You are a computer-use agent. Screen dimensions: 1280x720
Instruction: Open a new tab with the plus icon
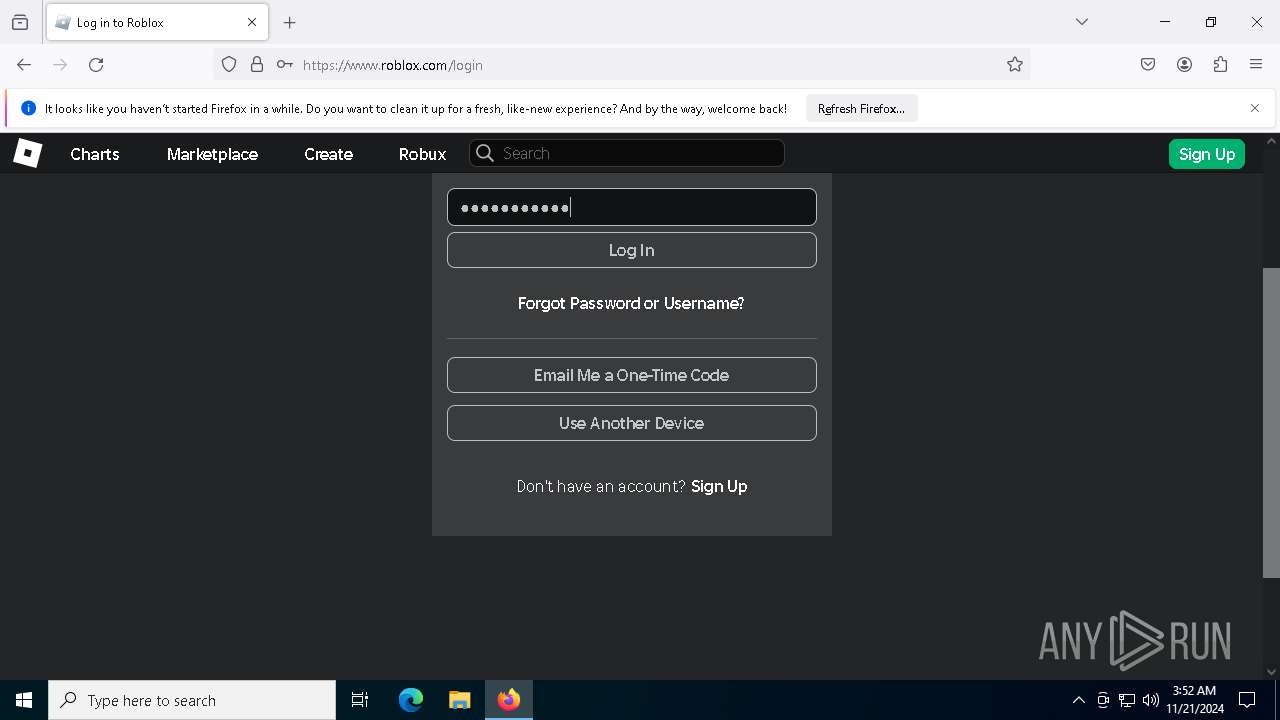click(x=290, y=22)
